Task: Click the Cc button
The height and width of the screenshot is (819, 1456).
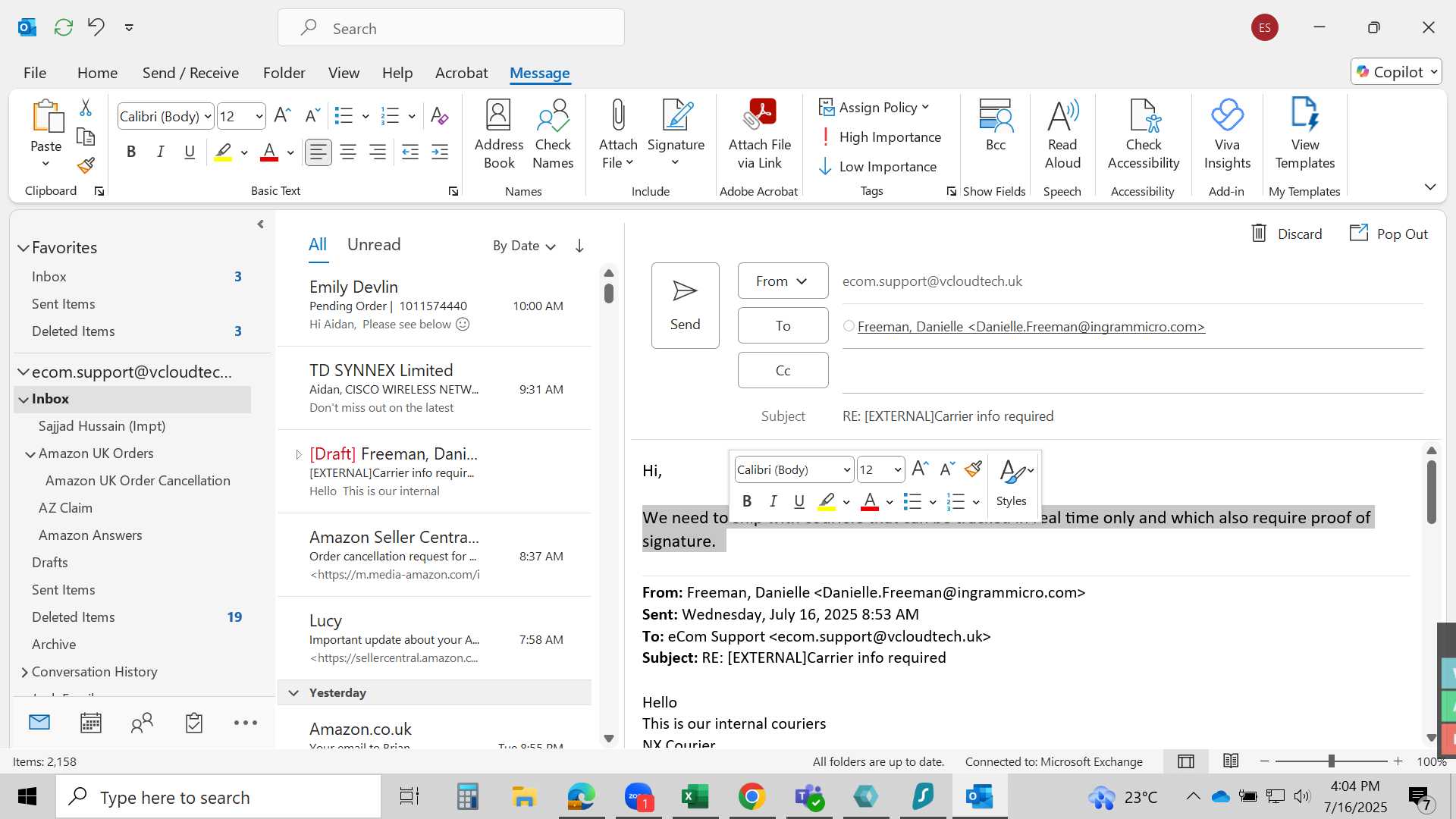Action: click(x=783, y=370)
